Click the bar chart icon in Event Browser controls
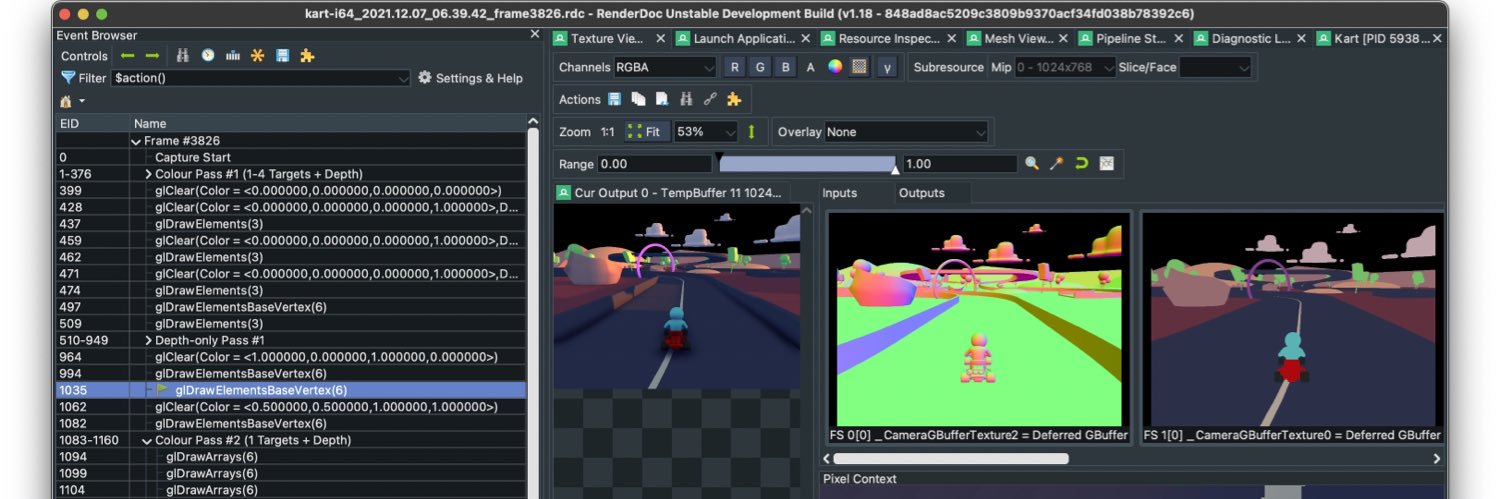This screenshot has width=1500, height=499. 233,56
